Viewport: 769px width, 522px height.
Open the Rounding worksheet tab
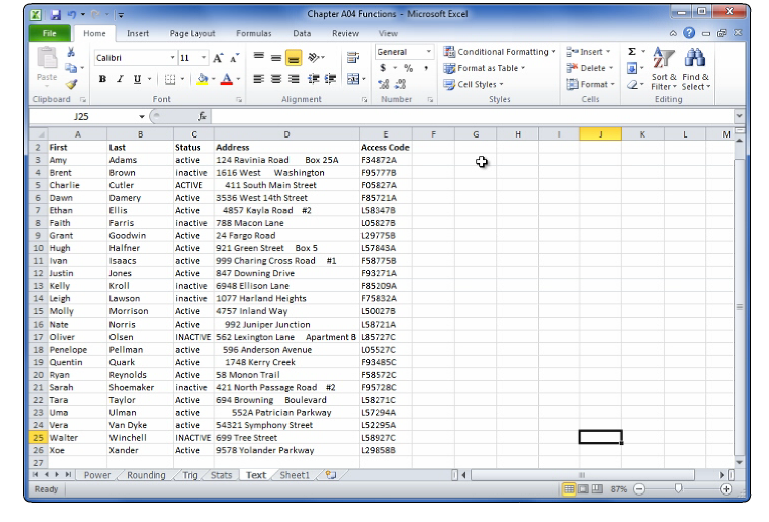146,475
